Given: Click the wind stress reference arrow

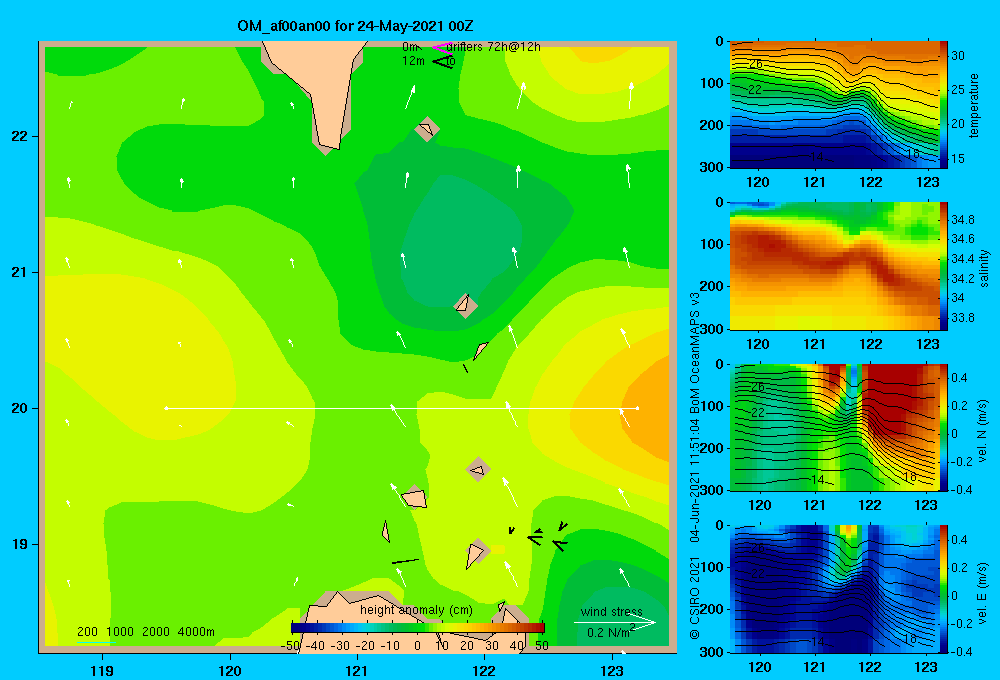Looking at the screenshot, I should coord(614,623).
